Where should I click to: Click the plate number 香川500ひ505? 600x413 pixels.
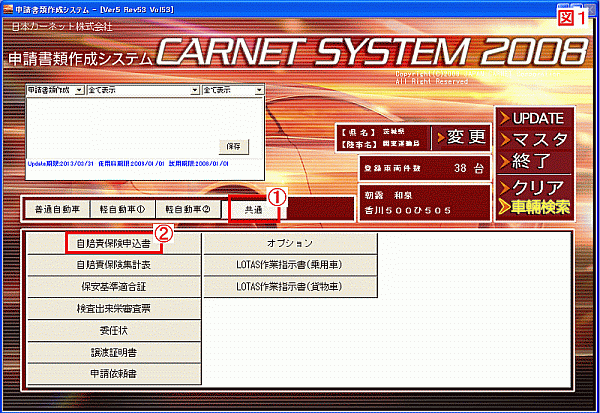408,211
